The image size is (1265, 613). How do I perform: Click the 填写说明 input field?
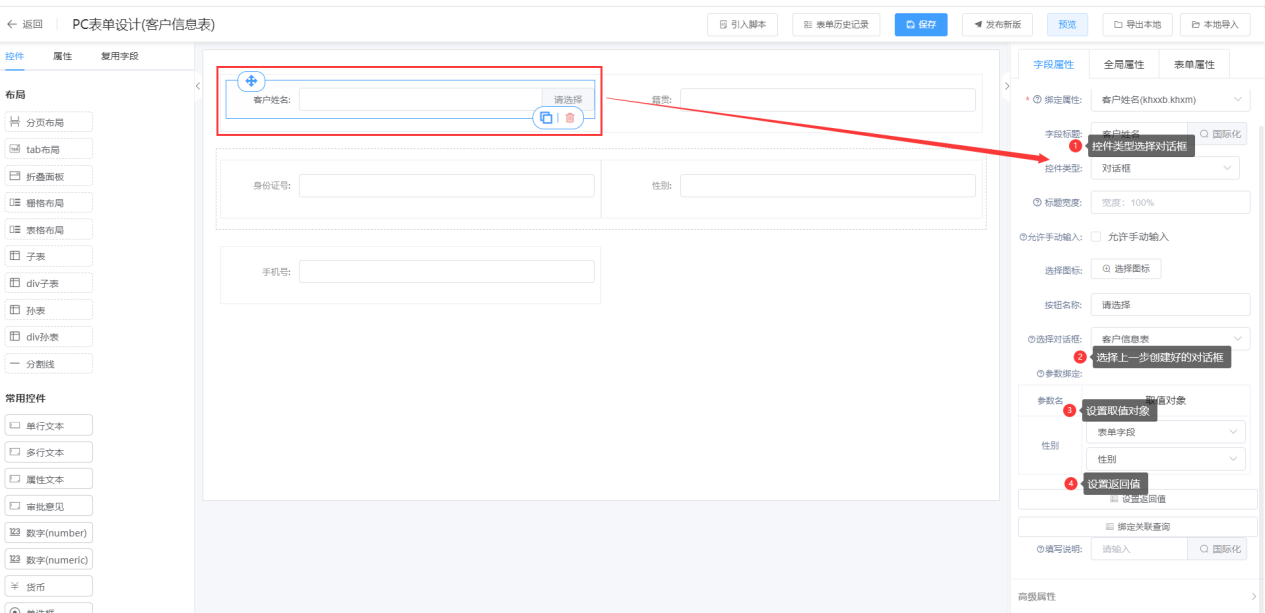pyautogui.click(x=1139, y=549)
